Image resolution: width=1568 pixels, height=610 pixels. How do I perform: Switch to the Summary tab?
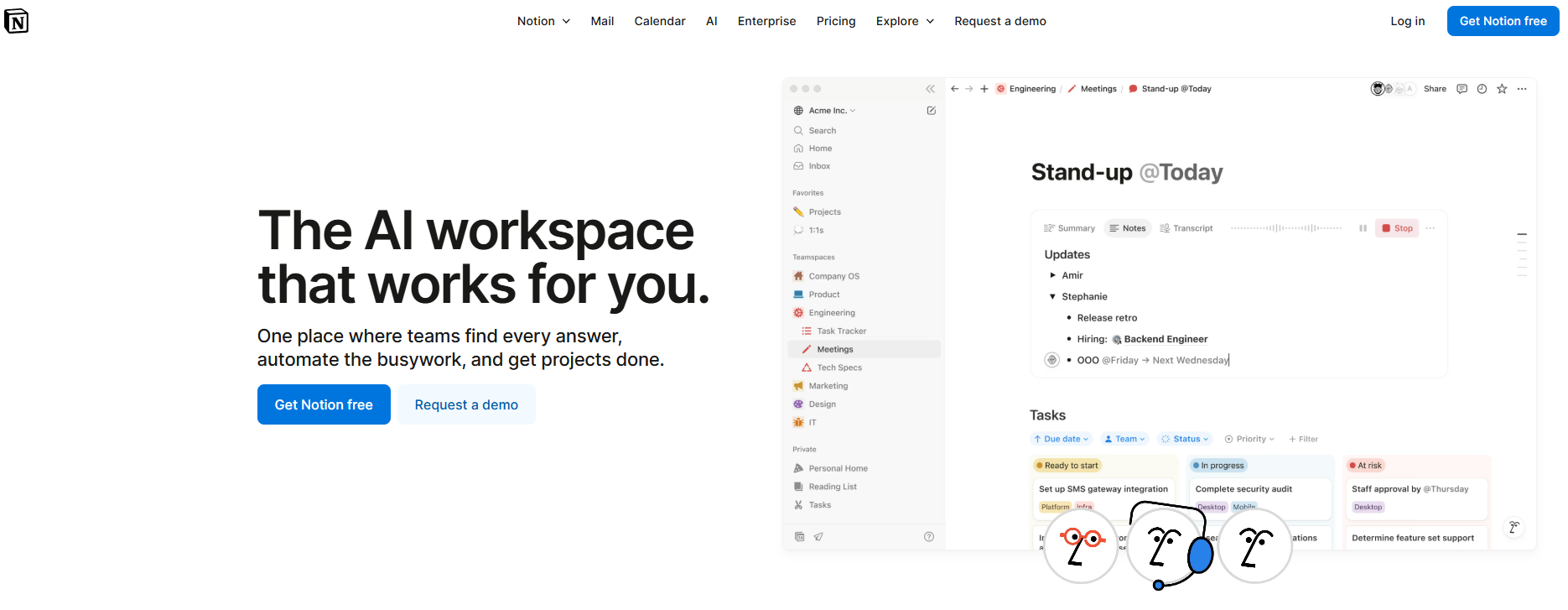[x=1069, y=228]
